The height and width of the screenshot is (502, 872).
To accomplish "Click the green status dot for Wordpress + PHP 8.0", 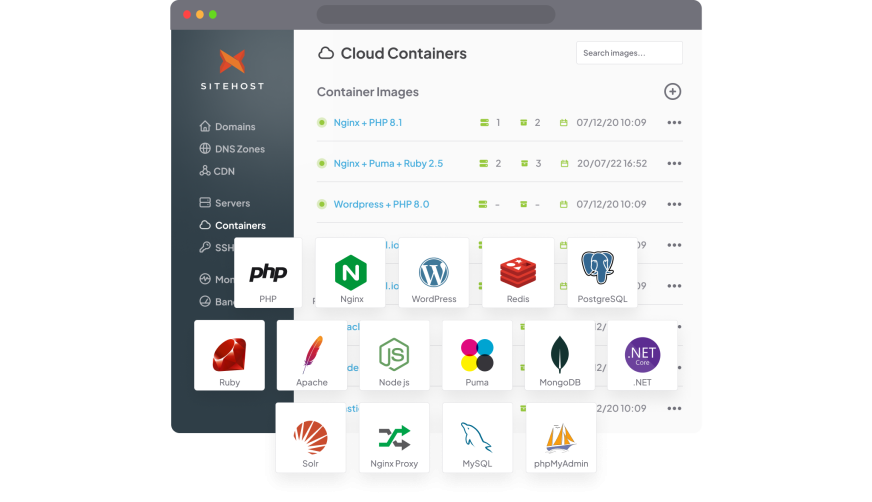I will (322, 205).
